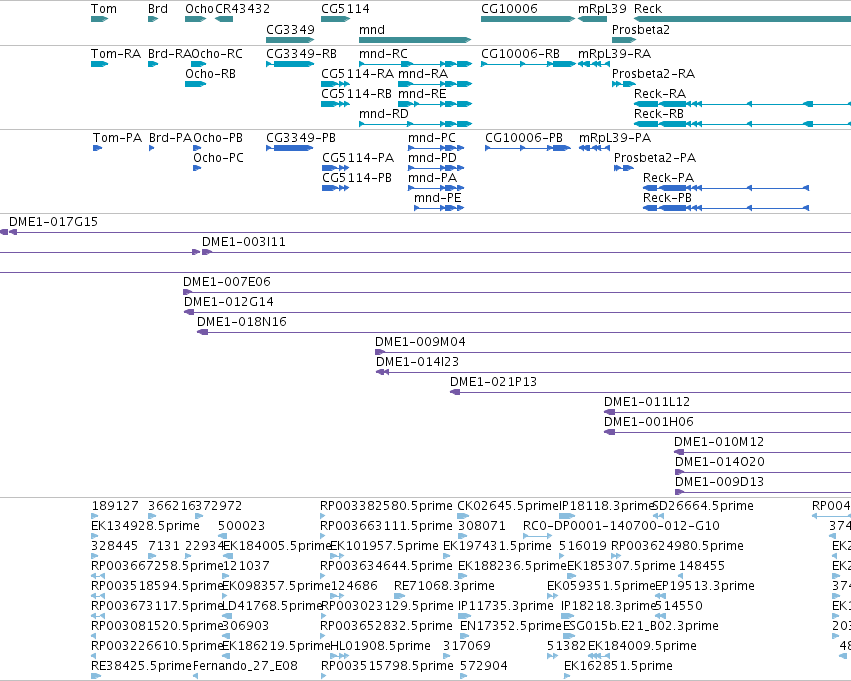Screen dimensions: 851x681
Task: Select transcript Ocho-RB
Action: click(195, 84)
